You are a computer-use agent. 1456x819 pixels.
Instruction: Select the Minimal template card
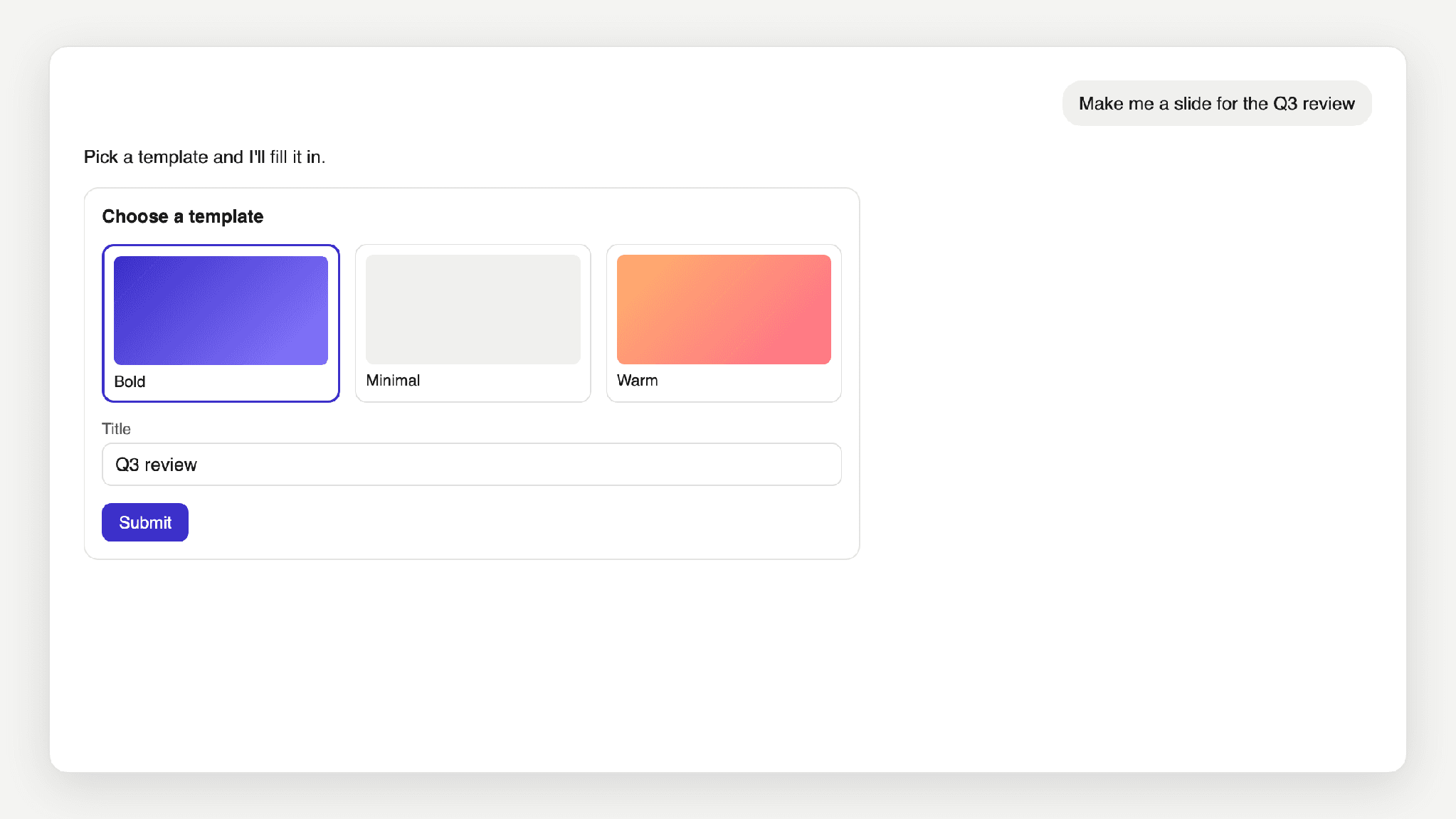click(x=473, y=323)
